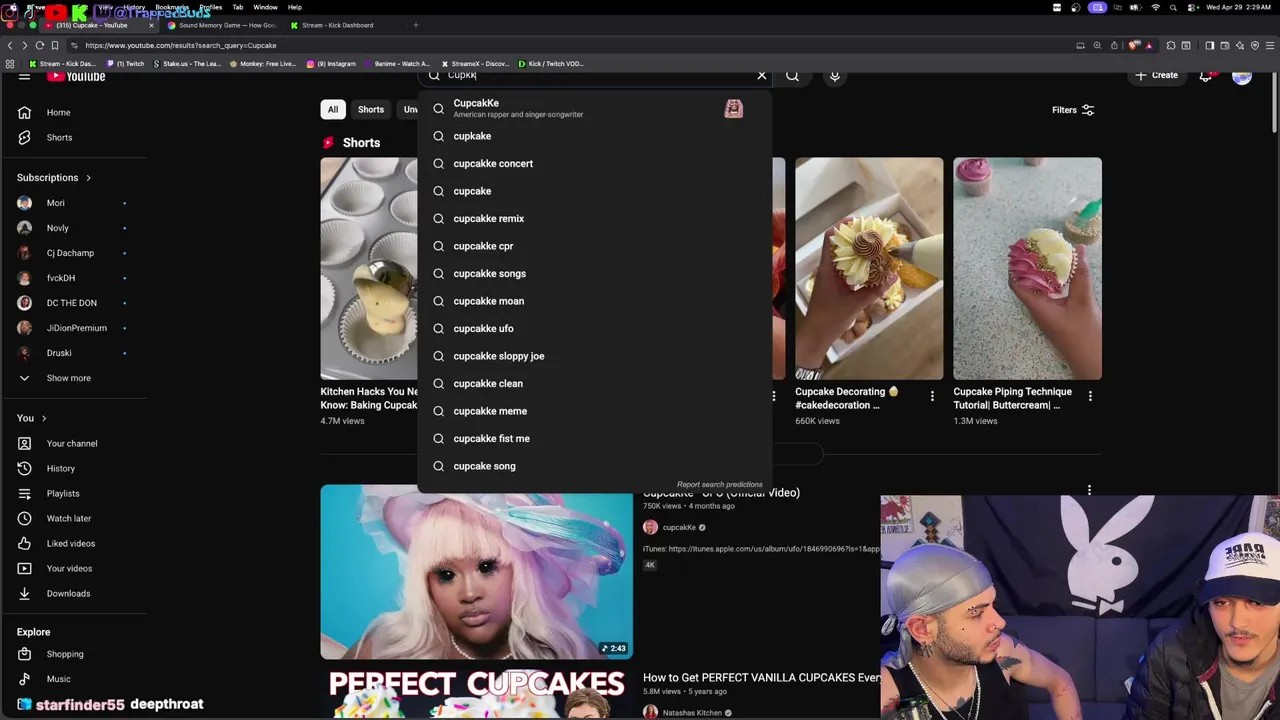Click the address bar URL

(180, 45)
